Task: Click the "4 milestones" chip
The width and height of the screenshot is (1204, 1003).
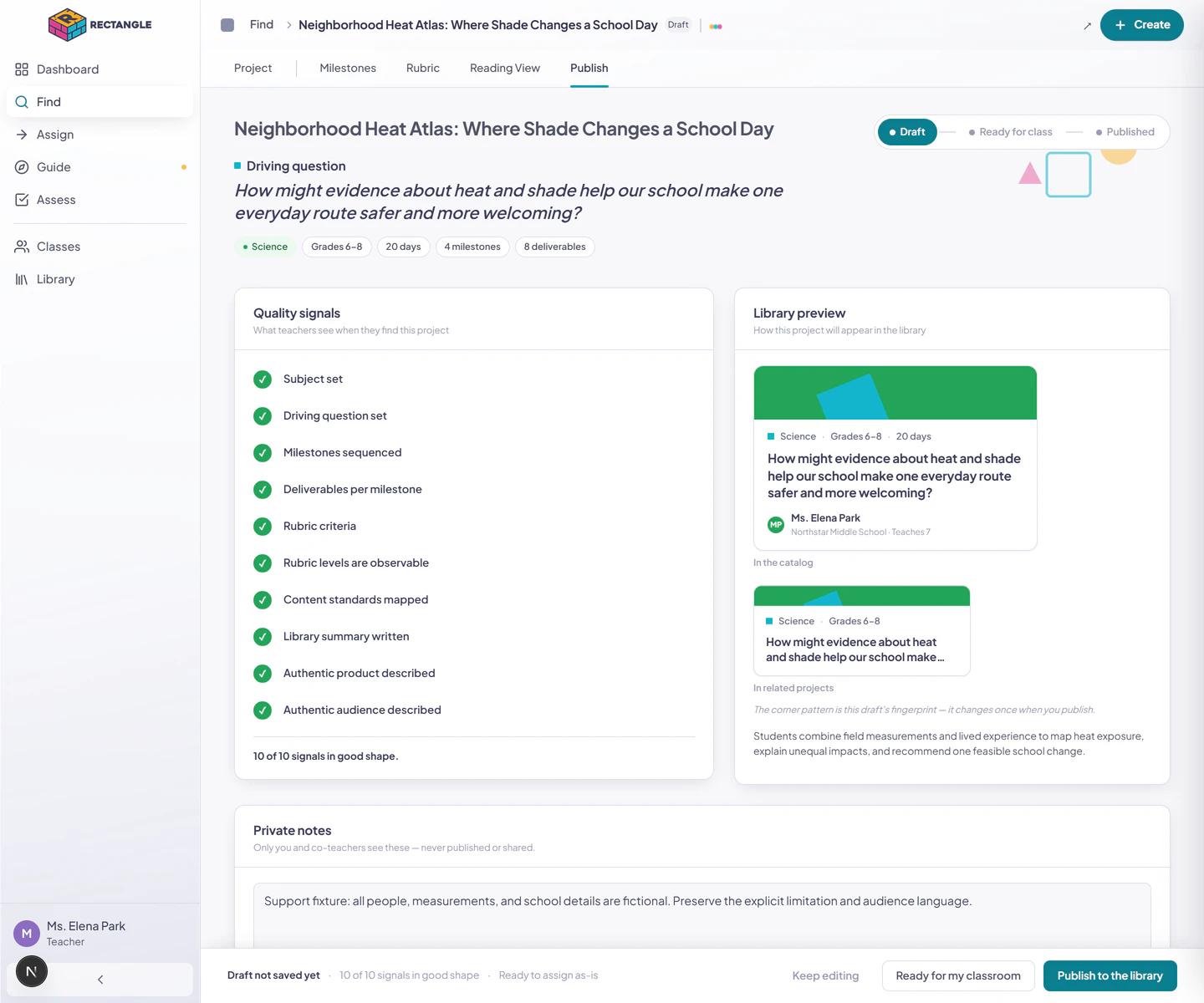Action: coord(472,247)
